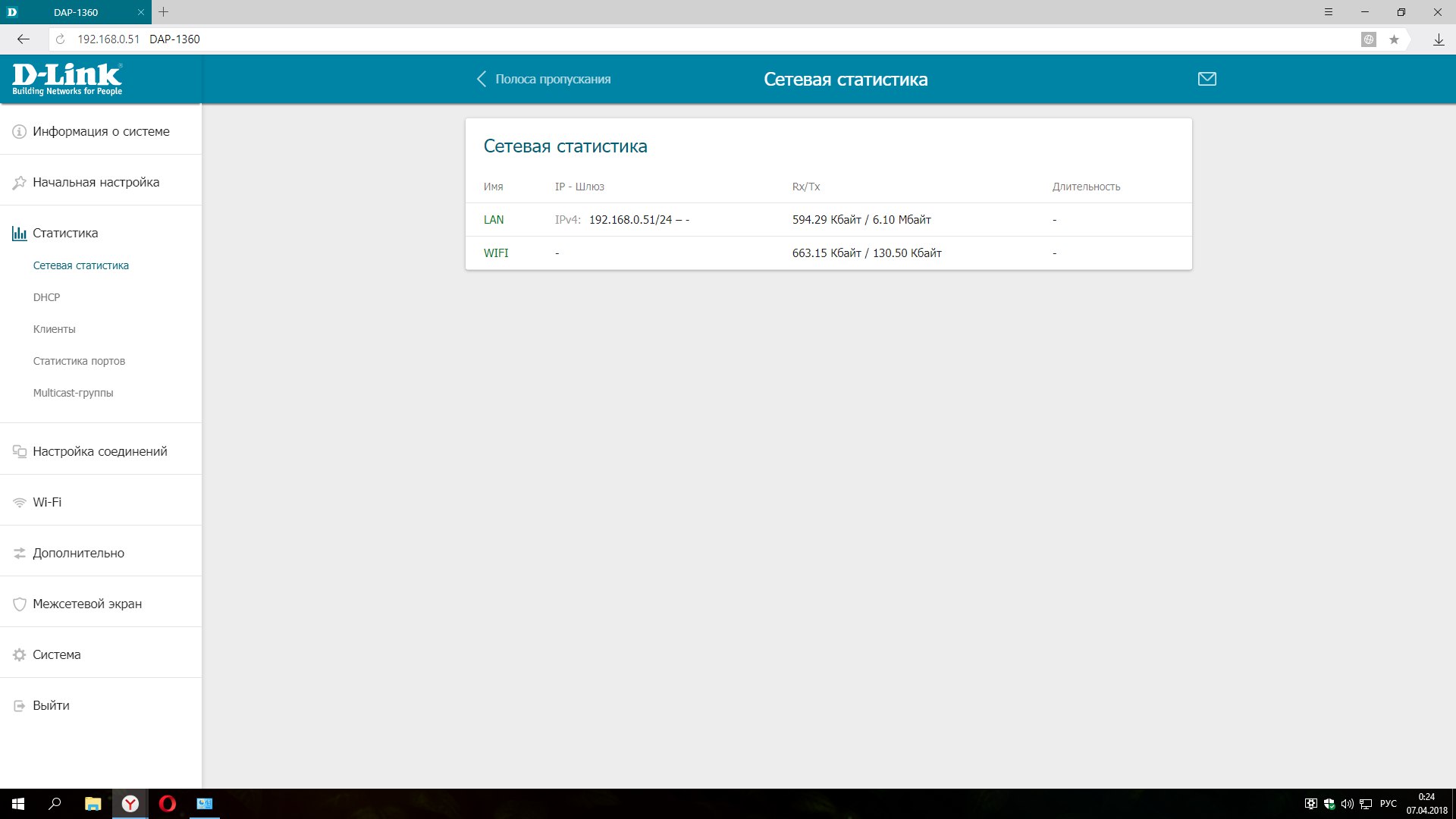The height and width of the screenshot is (819, 1456).
Task: Click Выйти to log out
Action: coord(51,705)
